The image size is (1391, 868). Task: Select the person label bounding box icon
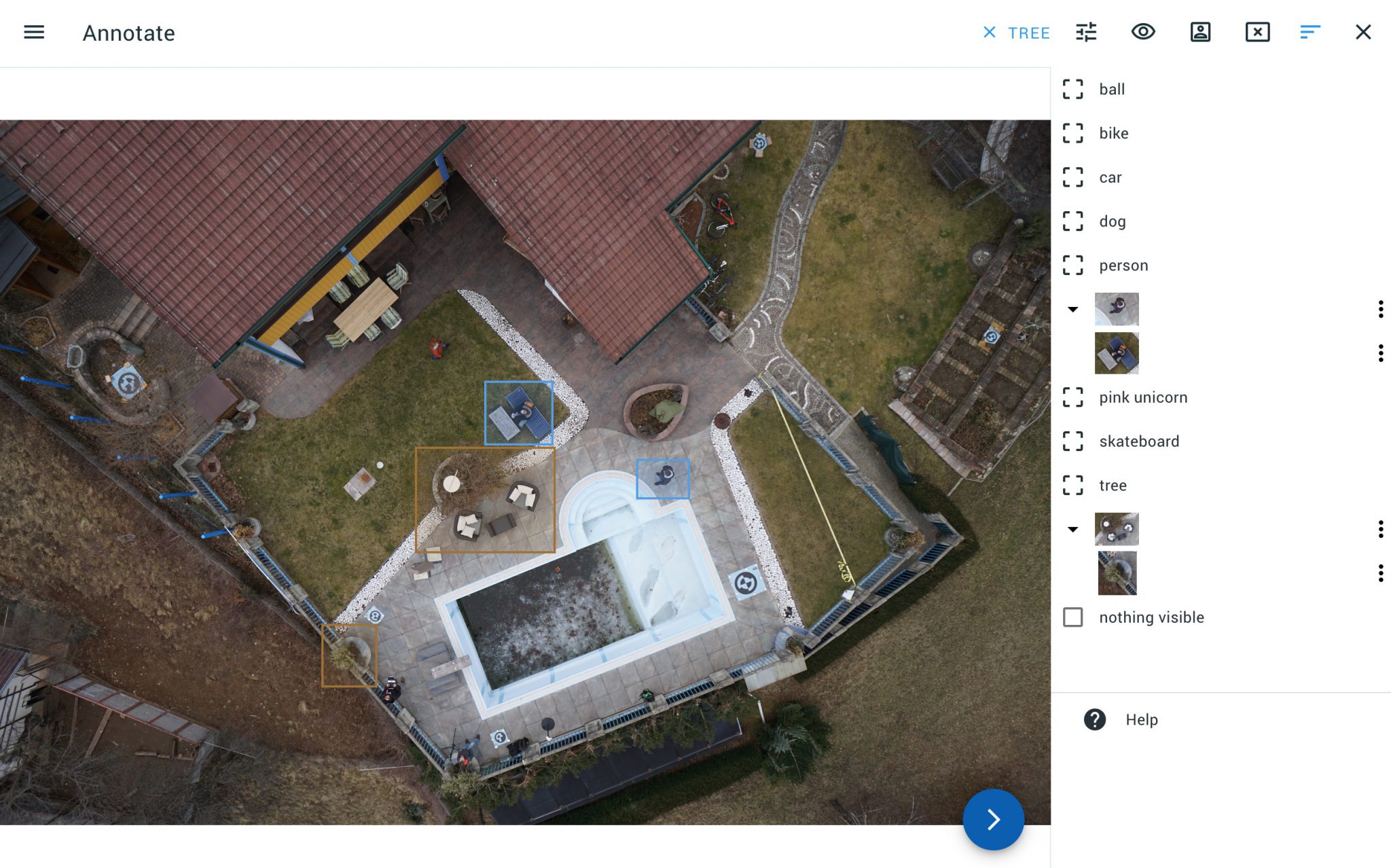[x=1073, y=265]
